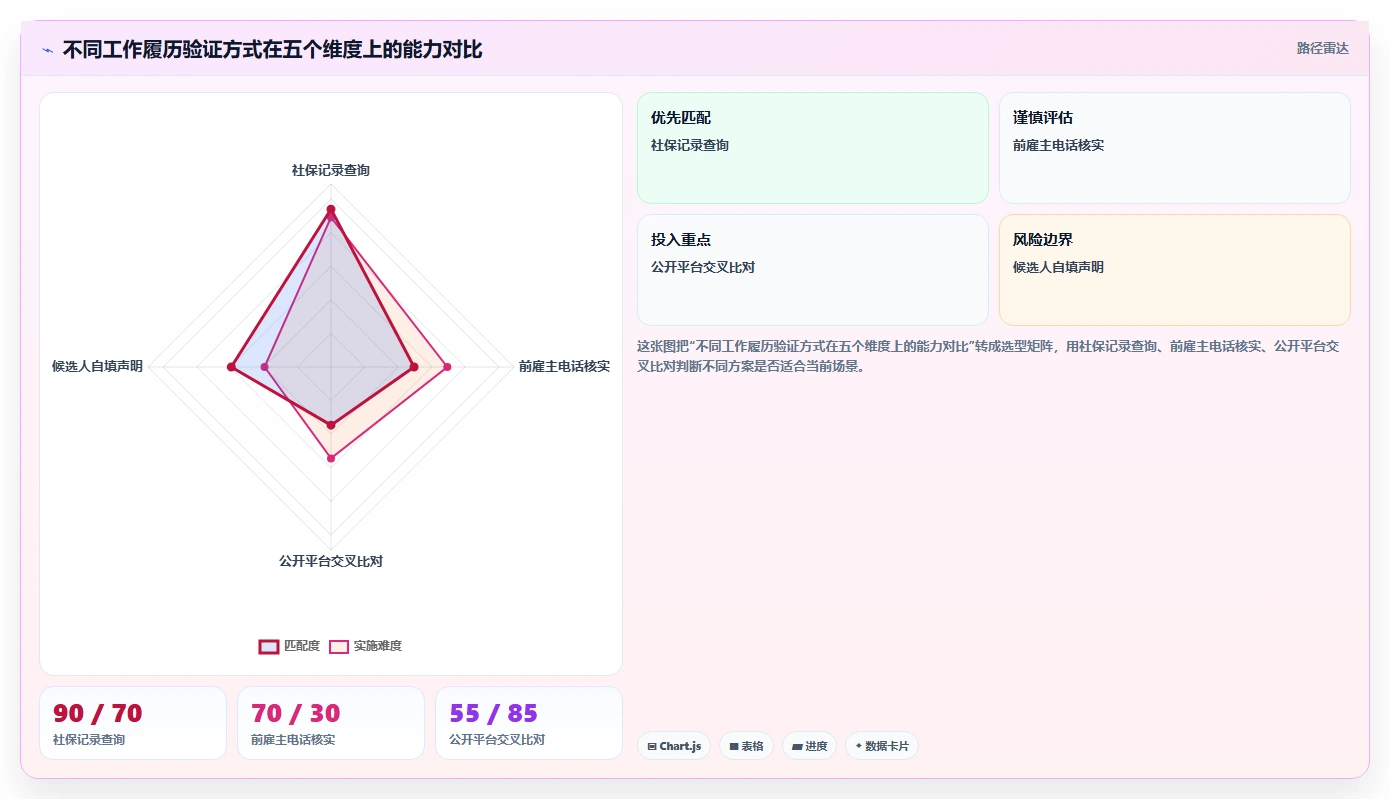Click the pulse icon beside the page title
Image resolution: width=1390 pixels, height=799 pixels.
pyautogui.click(x=47, y=50)
